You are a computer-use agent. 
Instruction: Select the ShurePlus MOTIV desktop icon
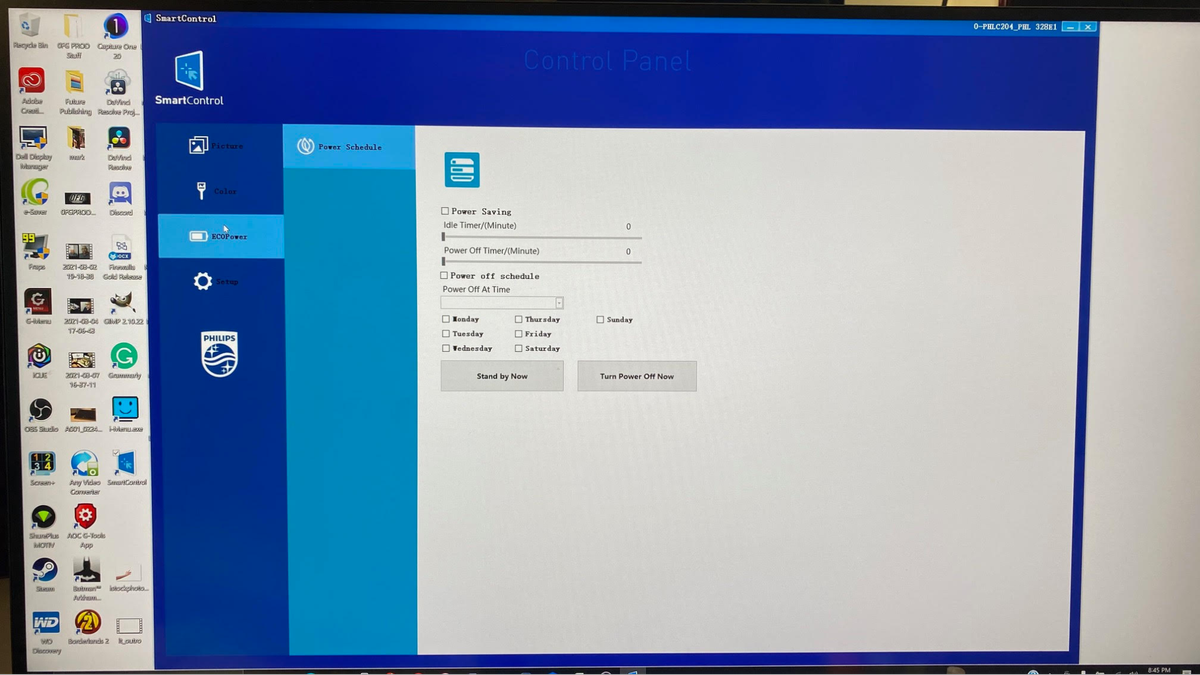44,527
